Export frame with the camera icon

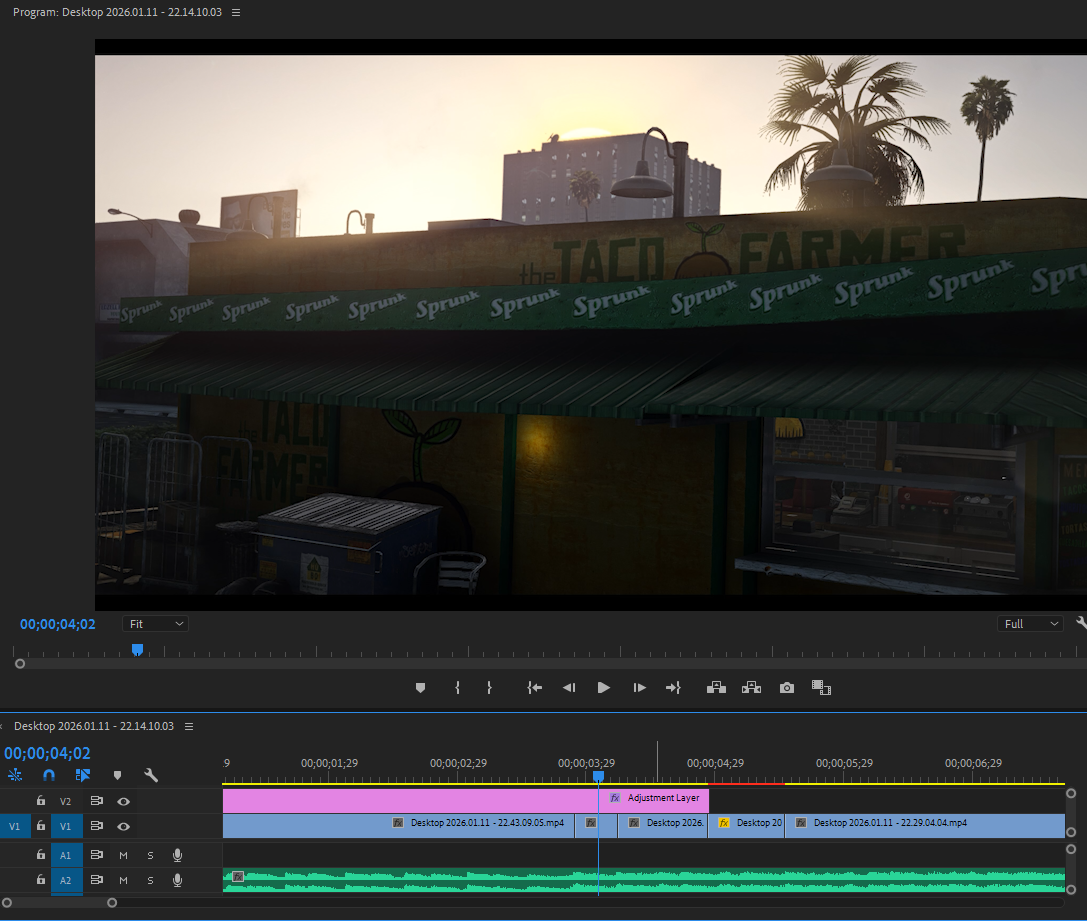point(787,687)
